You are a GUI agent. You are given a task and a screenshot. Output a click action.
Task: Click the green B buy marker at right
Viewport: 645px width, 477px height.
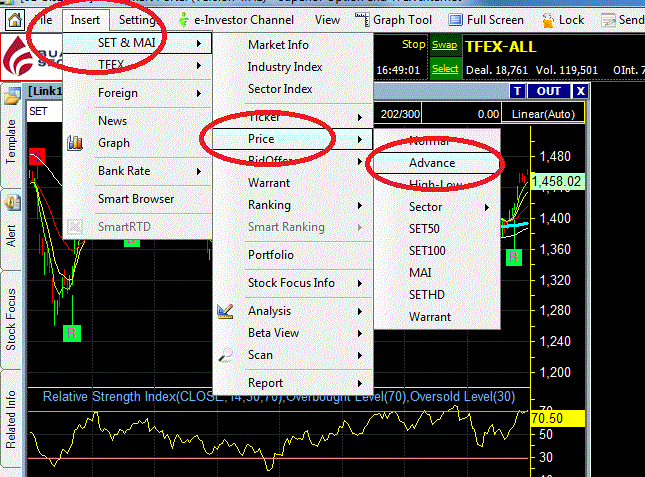pos(514,257)
